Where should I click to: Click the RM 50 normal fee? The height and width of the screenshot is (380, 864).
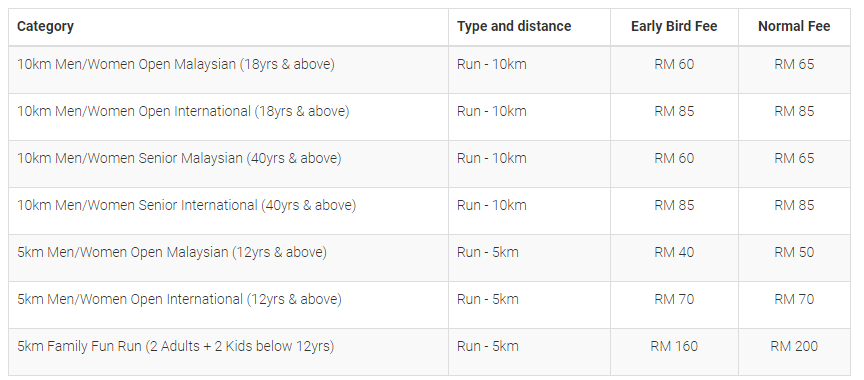pos(794,252)
